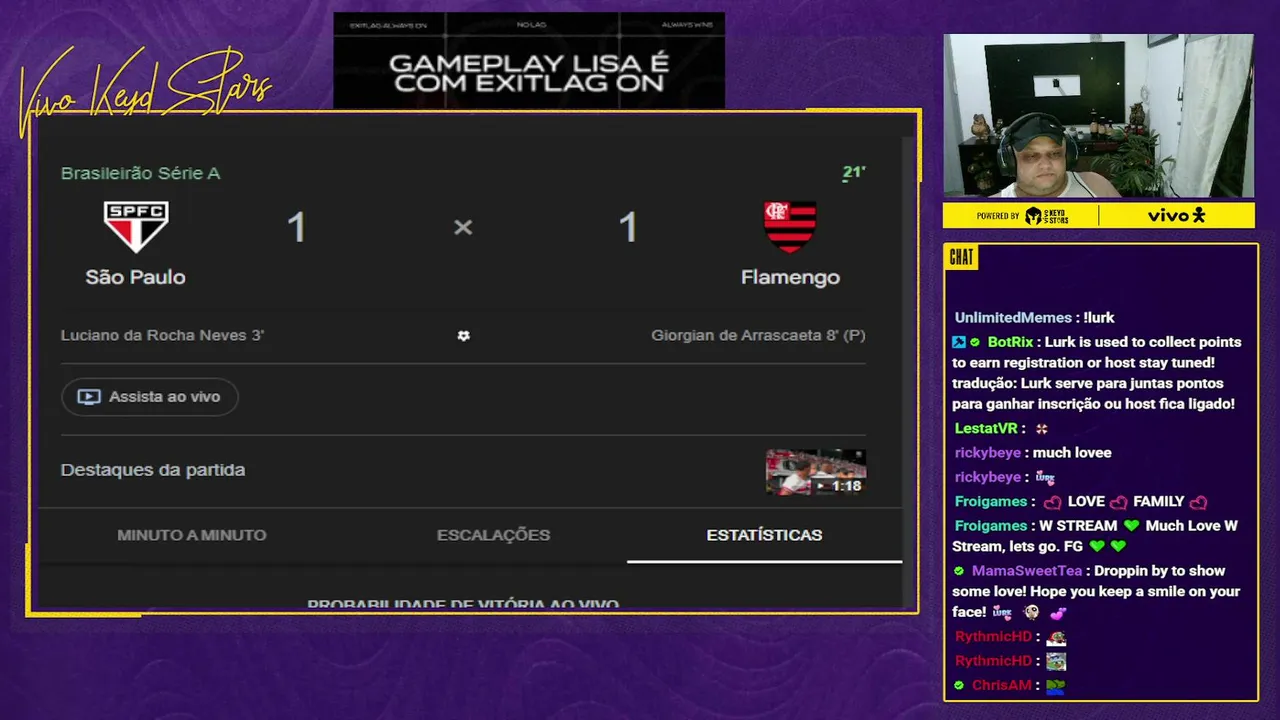Click the video icon in Assista ao vivo
Viewport: 1280px width, 720px height.
point(89,397)
